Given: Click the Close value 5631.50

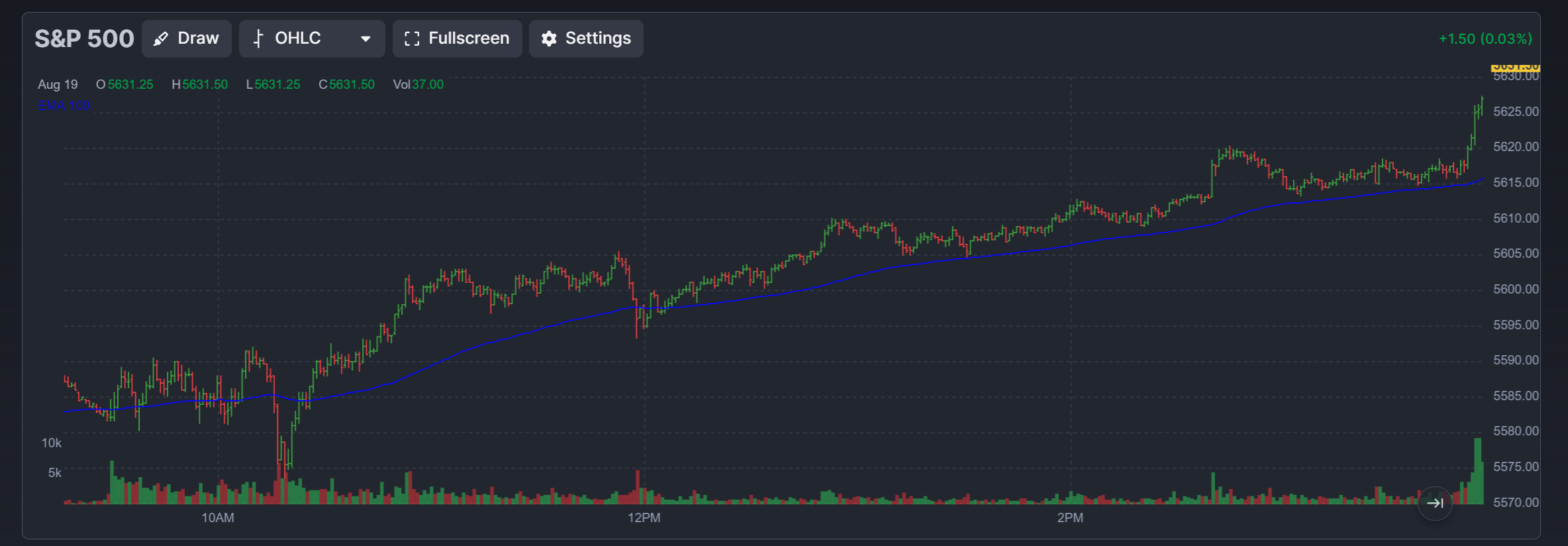Looking at the screenshot, I should click(352, 84).
